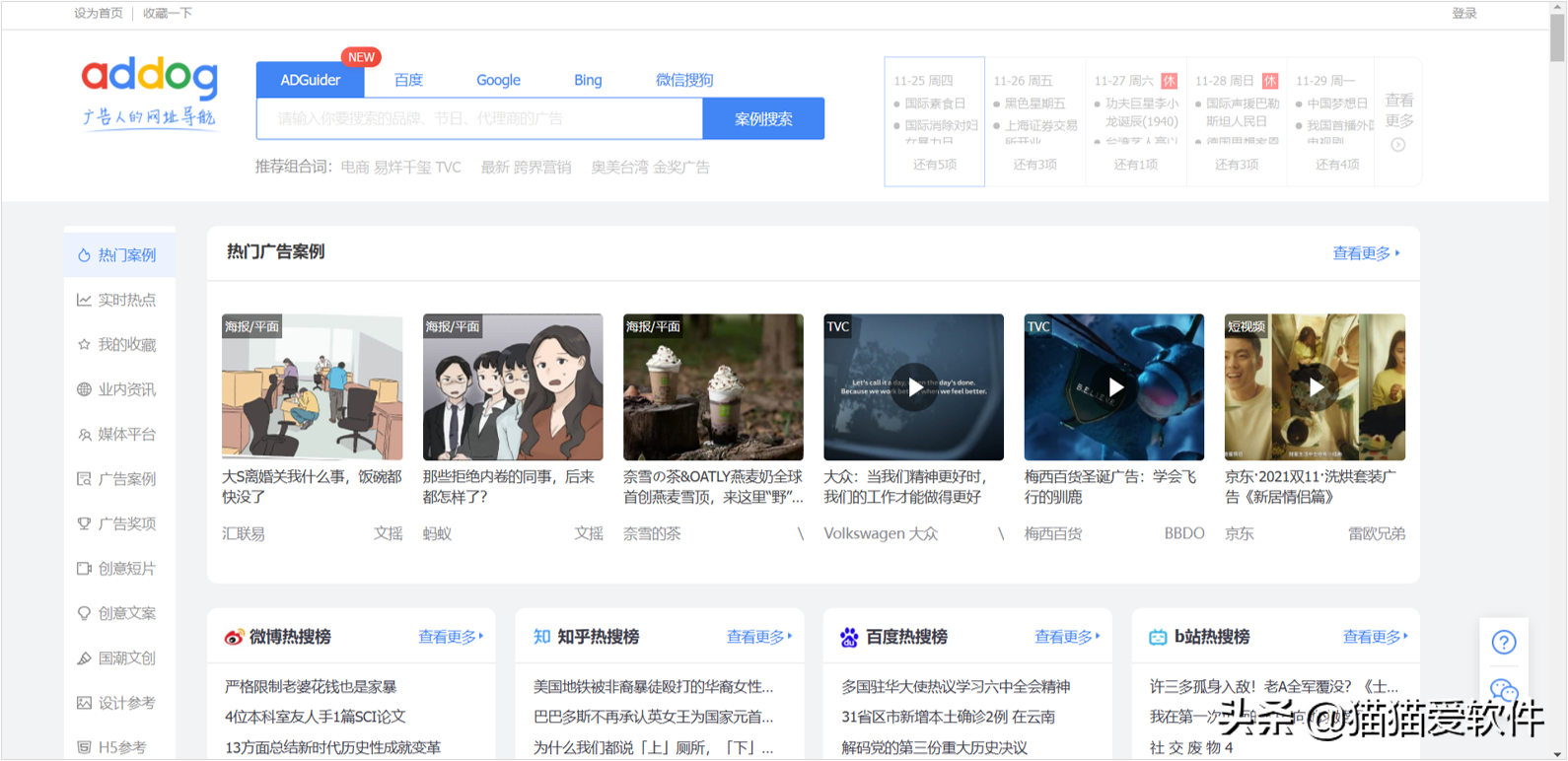
Task: Expand 还有4项 under 11-29 周一
Action: 1337,165
